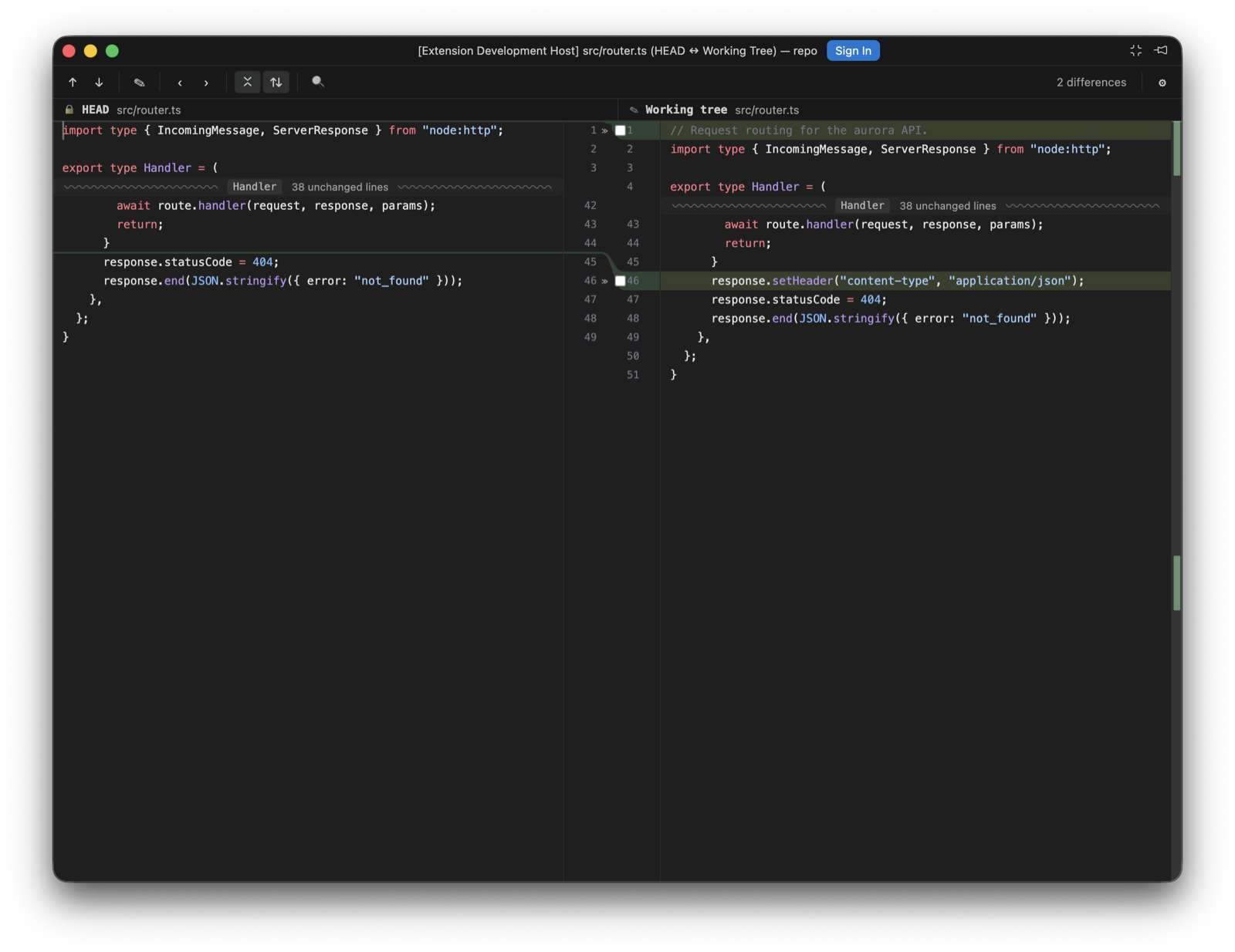Go back using the left chevron toolbar button
The height and width of the screenshot is (952, 1235).
point(180,82)
